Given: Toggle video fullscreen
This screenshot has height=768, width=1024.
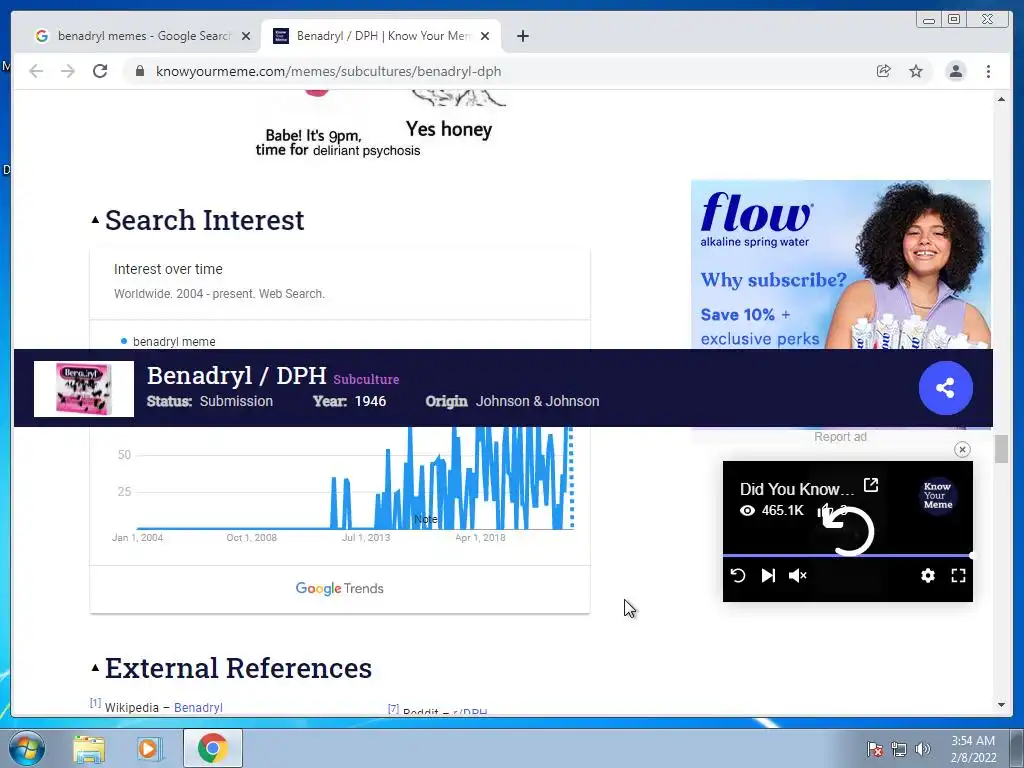Looking at the screenshot, I should tap(958, 575).
